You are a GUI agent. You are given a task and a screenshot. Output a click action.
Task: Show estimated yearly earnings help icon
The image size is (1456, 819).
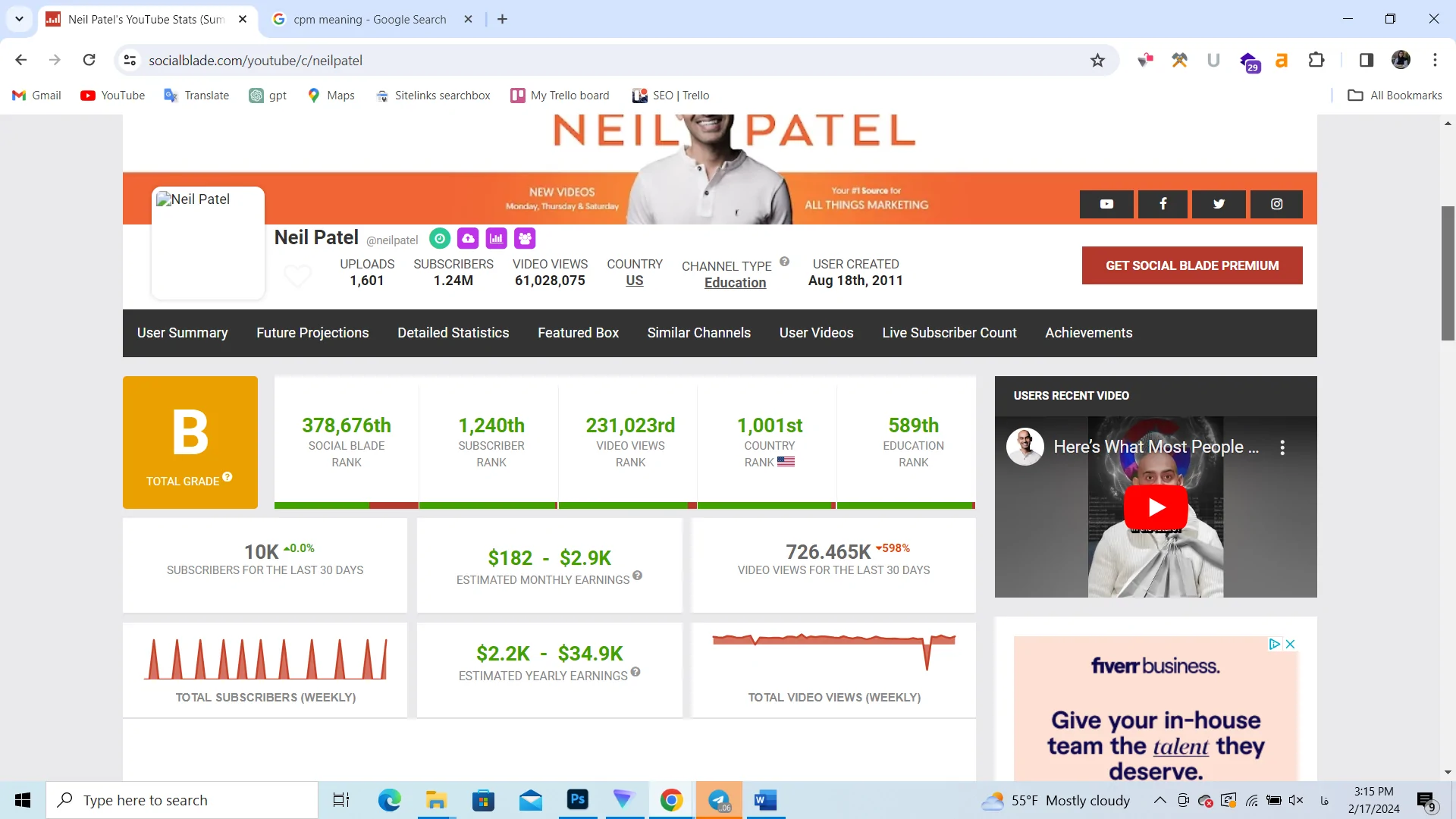click(635, 672)
